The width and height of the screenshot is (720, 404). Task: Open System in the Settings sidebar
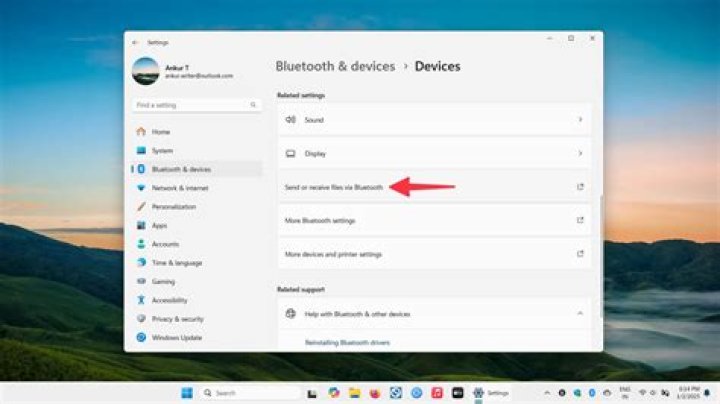point(197,151)
